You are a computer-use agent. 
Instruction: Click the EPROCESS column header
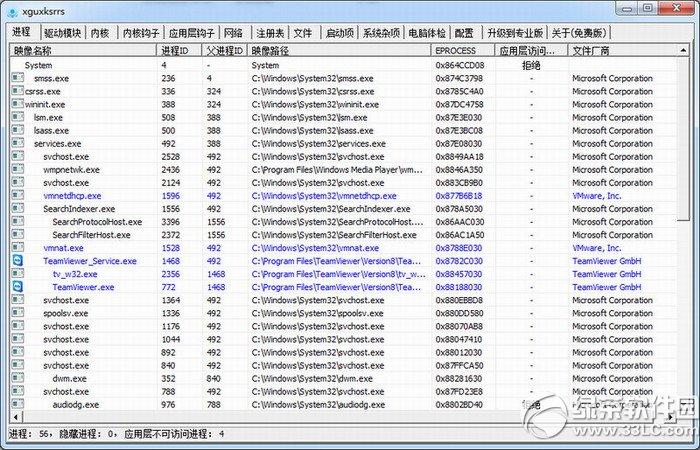(460, 49)
